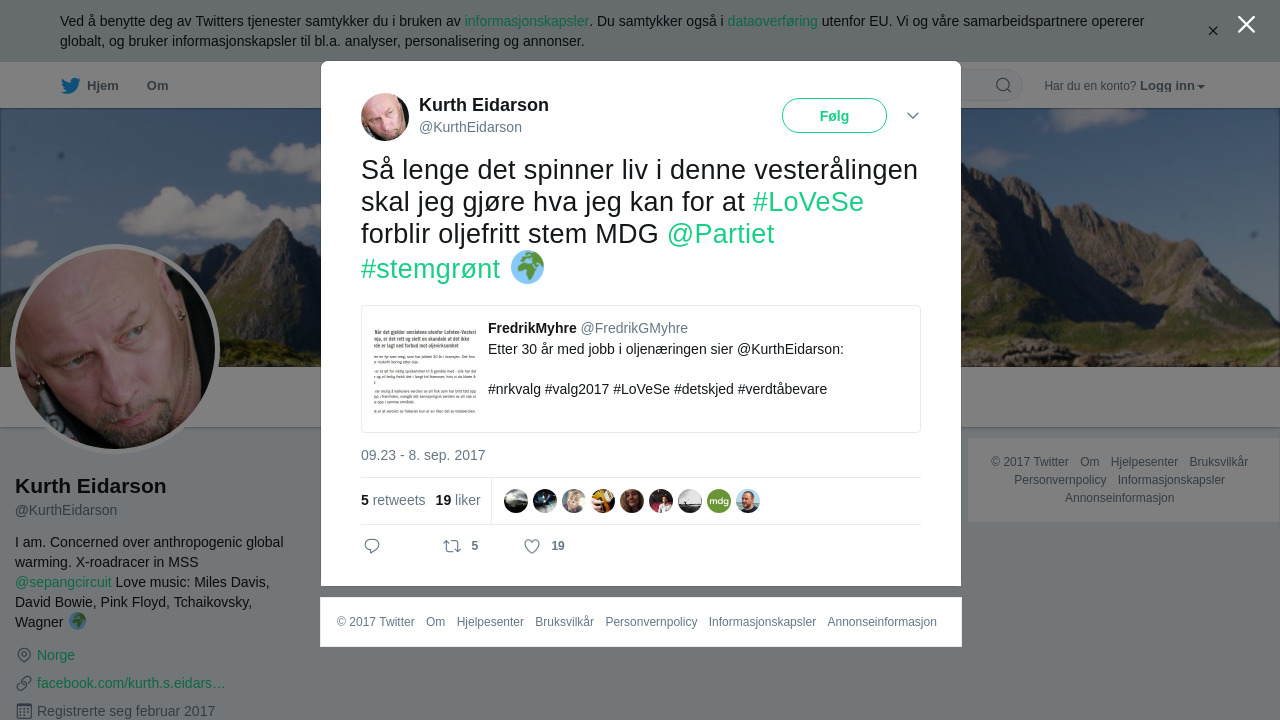Open the Logg inn dropdown
The image size is (1280, 720).
[x=1172, y=86]
